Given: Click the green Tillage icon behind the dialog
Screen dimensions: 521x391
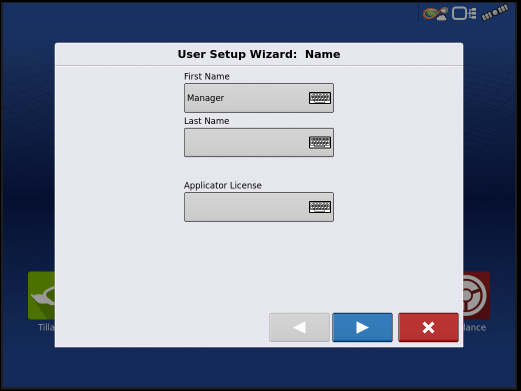Looking at the screenshot, I should click(x=41, y=296).
